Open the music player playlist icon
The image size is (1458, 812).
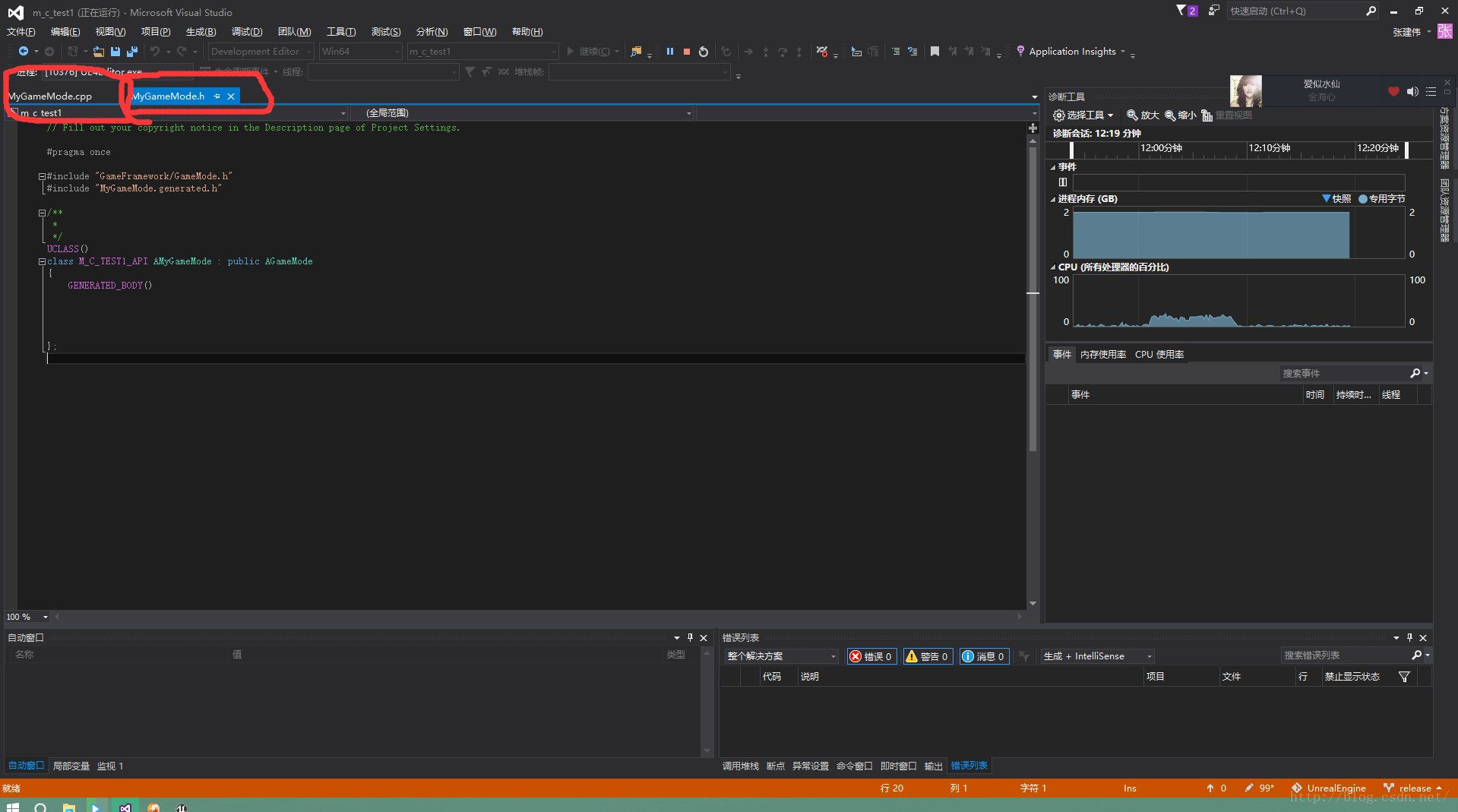pyautogui.click(x=1431, y=91)
